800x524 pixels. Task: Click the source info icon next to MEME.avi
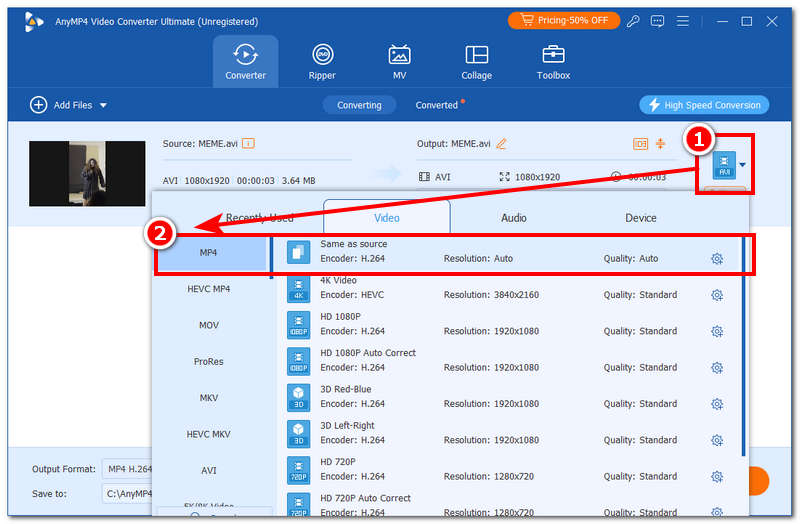(248, 144)
